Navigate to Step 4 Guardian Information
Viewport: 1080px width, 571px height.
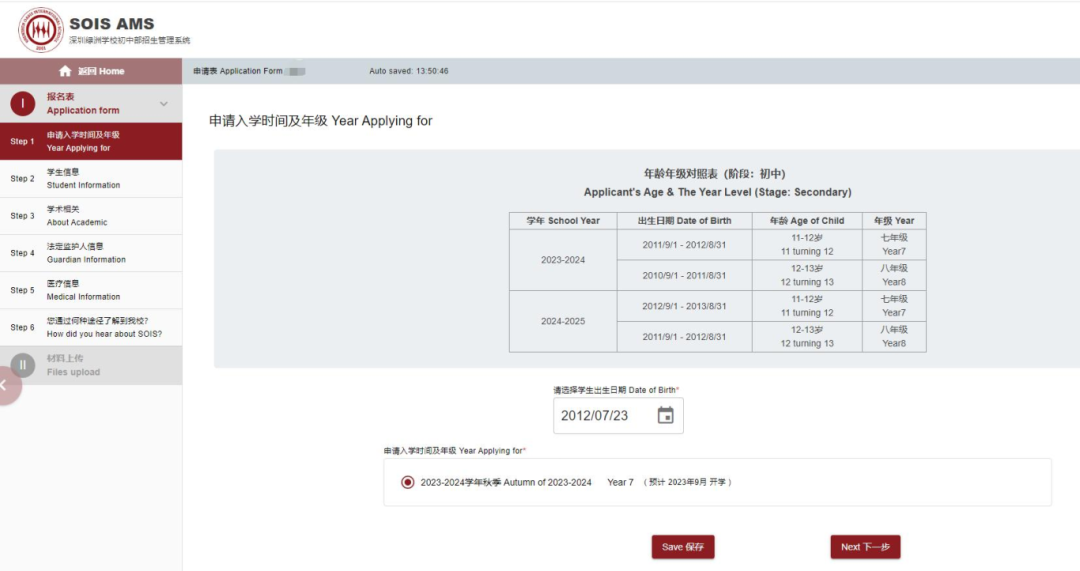click(90, 253)
